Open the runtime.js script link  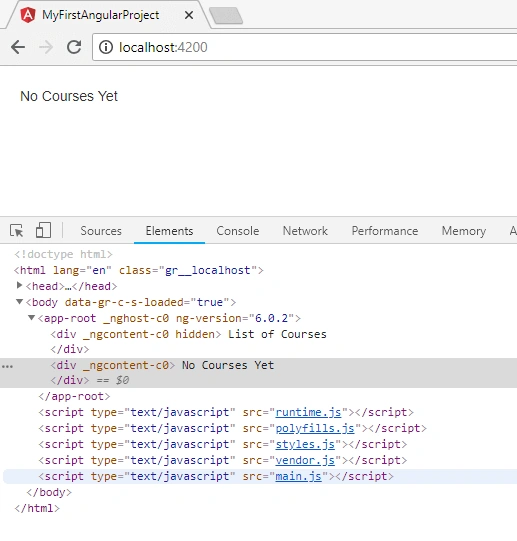coord(308,412)
